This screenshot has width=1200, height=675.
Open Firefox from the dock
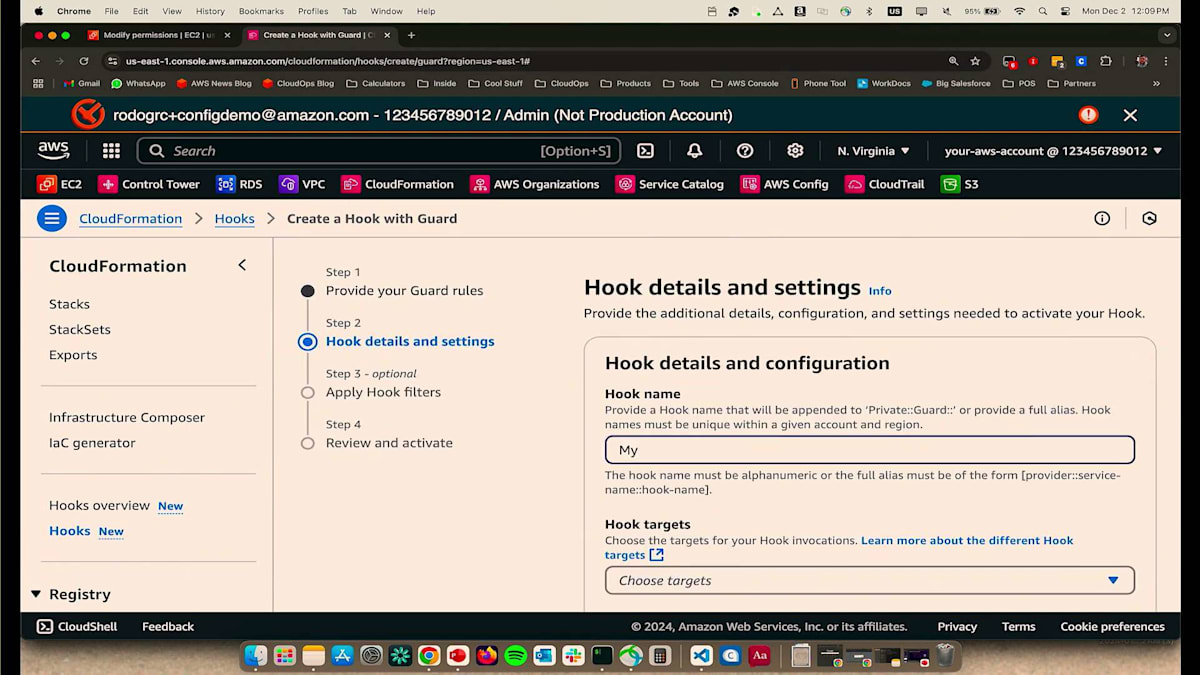click(487, 656)
